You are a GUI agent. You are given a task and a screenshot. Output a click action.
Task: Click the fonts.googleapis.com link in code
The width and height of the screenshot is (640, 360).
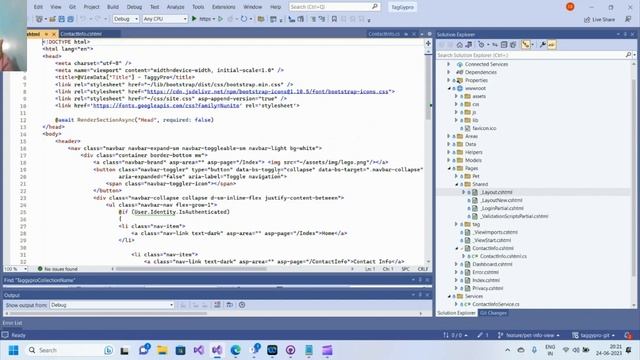pyautogui.click(x=166, y=106)
